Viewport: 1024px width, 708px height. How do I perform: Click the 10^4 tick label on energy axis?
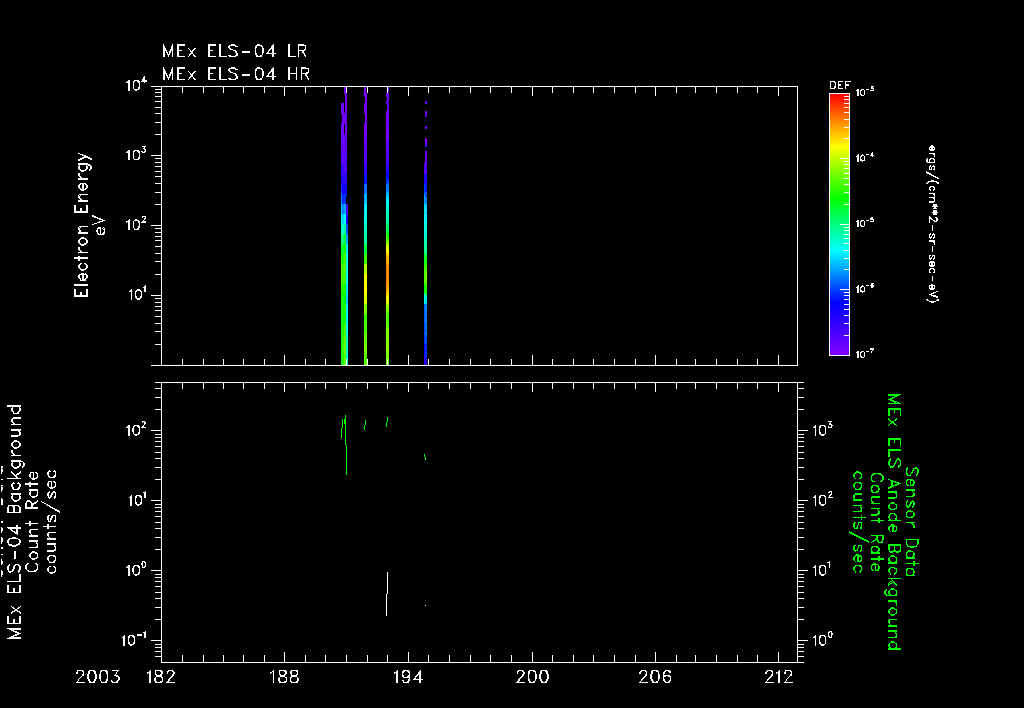tap(136, 86)
